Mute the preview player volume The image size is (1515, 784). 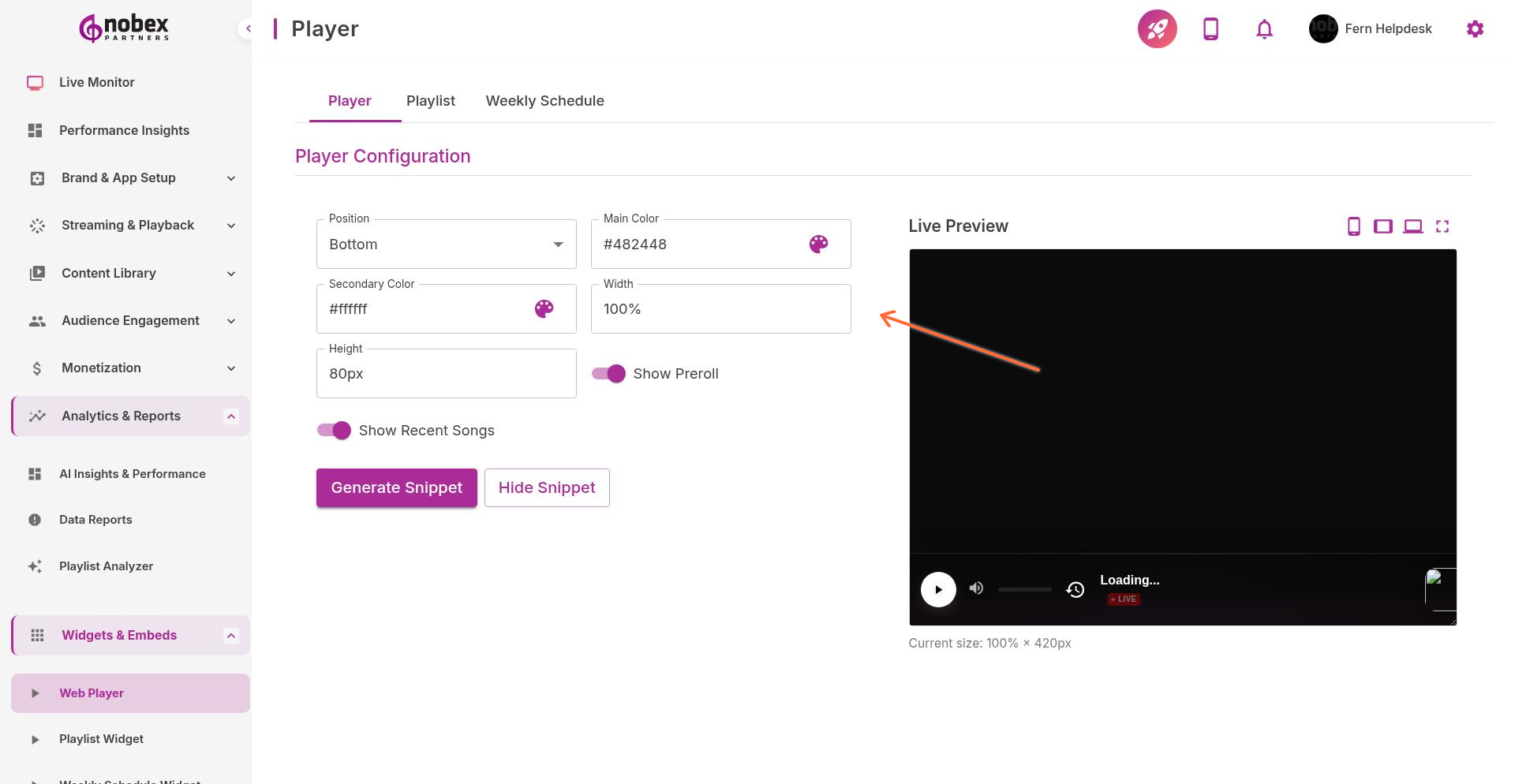pos(975,588)
